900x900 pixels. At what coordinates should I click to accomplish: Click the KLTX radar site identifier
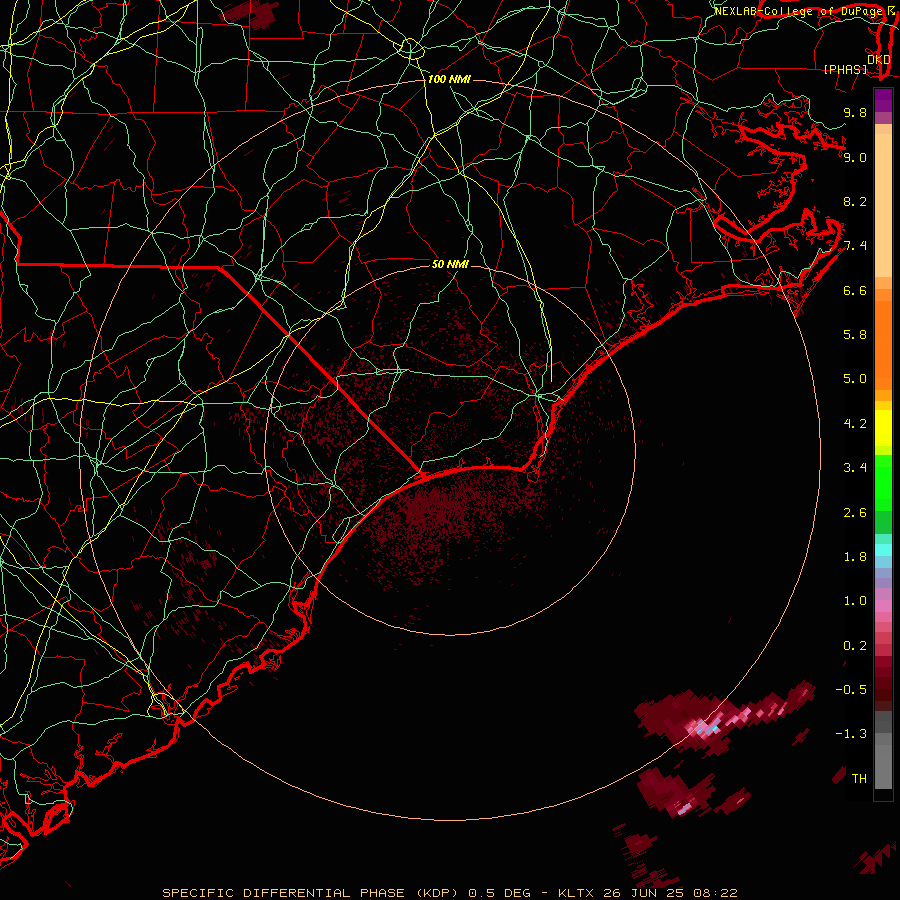point(576,893)
